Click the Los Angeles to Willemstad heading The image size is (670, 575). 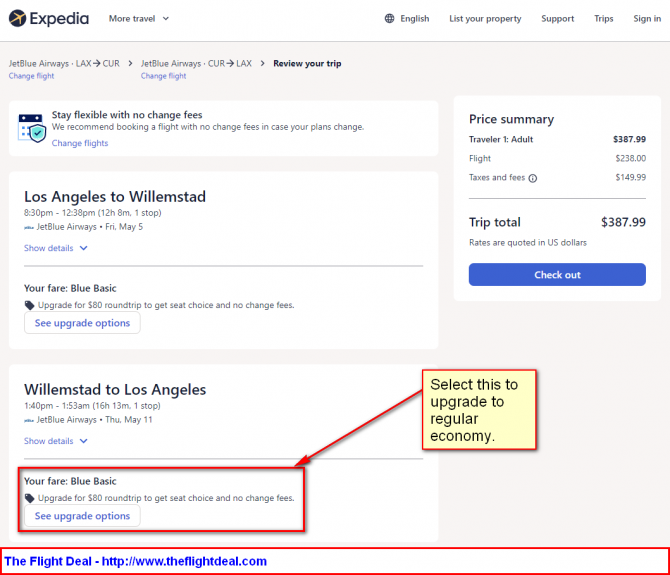pos(115,197)
